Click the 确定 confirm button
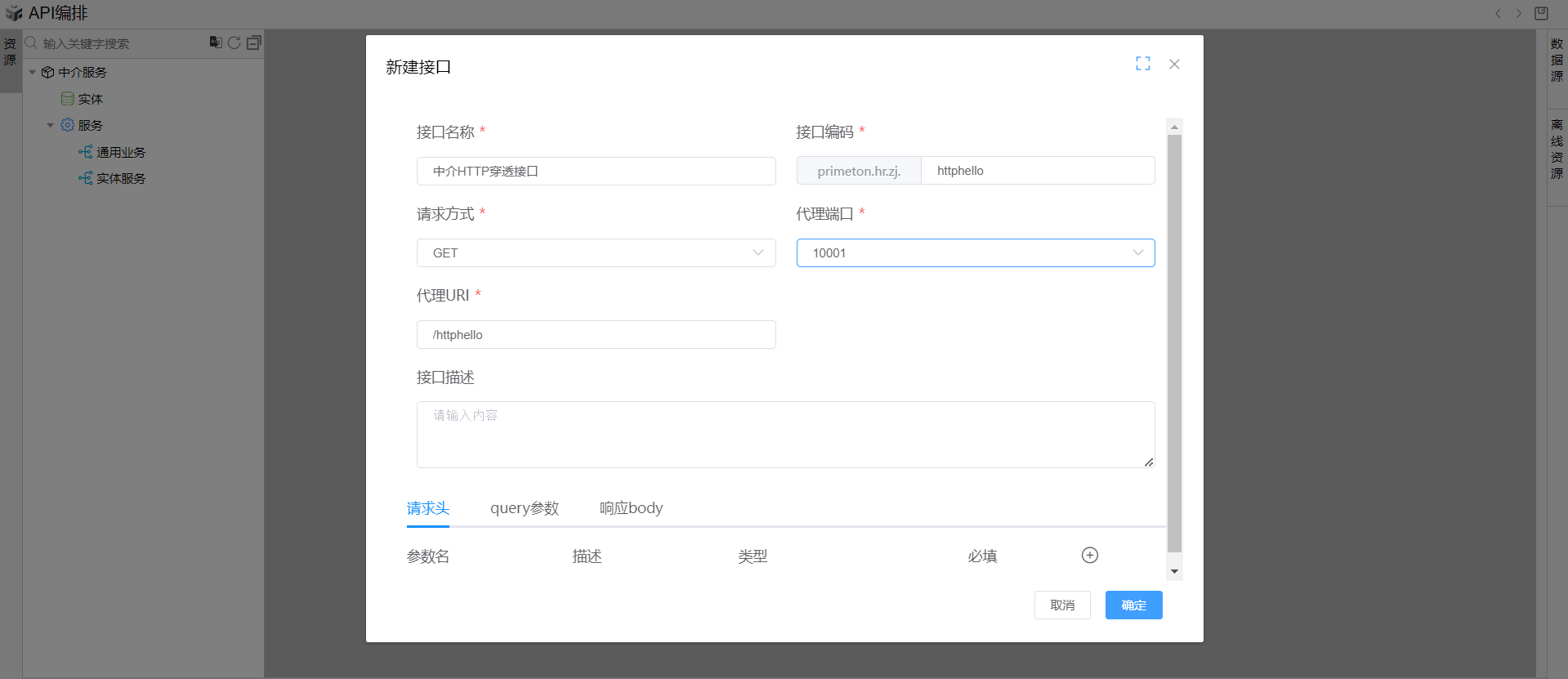This screenshot has width=1568, height=679. pyautogui.click(x=1133, y=605)
